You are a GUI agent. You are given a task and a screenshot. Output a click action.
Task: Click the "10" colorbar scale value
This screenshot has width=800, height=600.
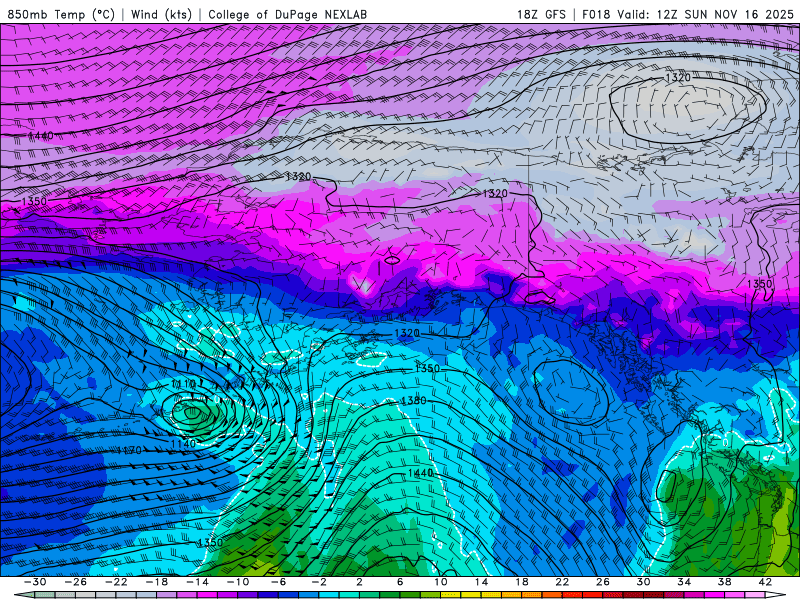pyautogui.click(x=441, y=582)
